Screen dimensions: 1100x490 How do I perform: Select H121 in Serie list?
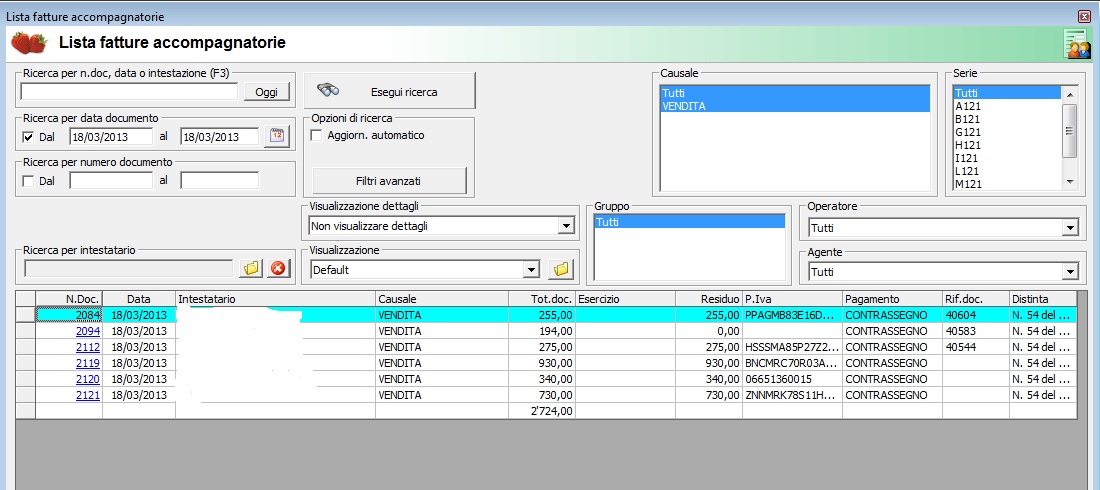[x=1007, y=145]
